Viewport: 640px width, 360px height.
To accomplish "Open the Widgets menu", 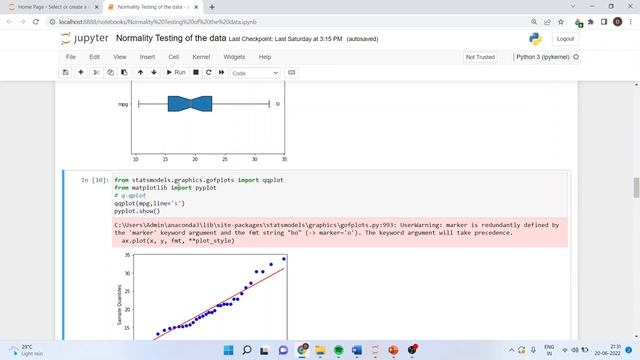I will (234, 57).
